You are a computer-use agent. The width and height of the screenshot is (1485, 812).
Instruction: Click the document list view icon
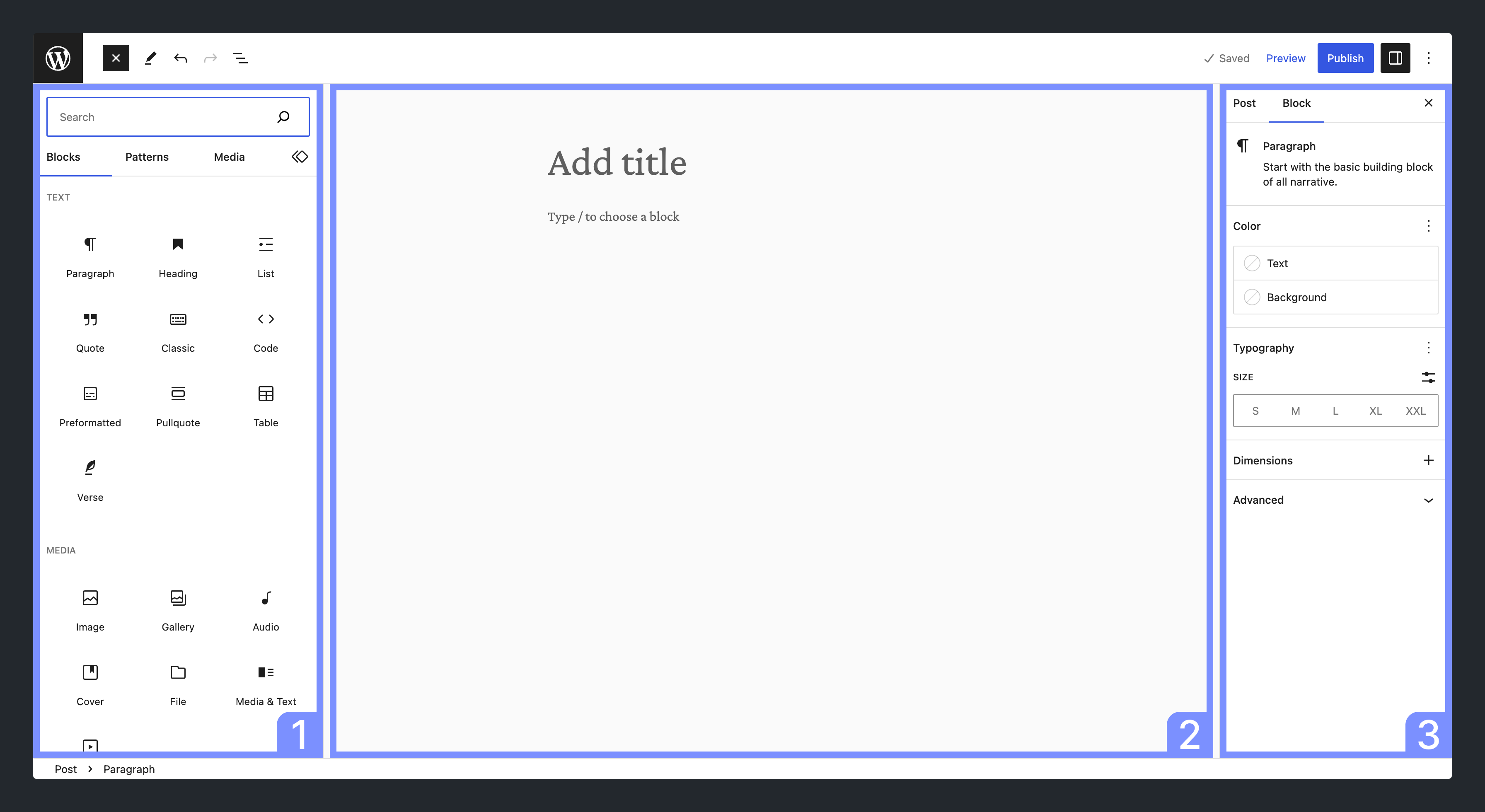click(x=241, y=58)
